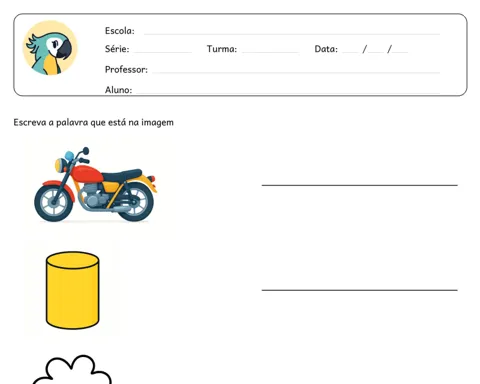Click the motorcycle's front wheel
This screenshot has height=384, width=480.
pyautogui.click(x=54, y=202)
